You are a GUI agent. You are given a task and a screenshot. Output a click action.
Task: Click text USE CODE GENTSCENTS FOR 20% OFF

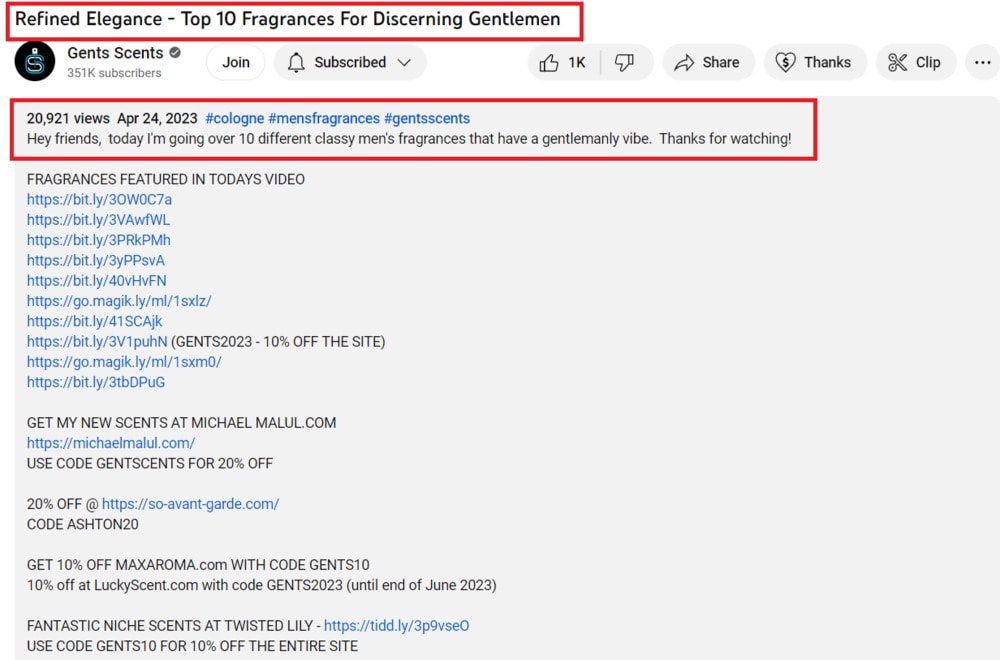click(150, 464)
